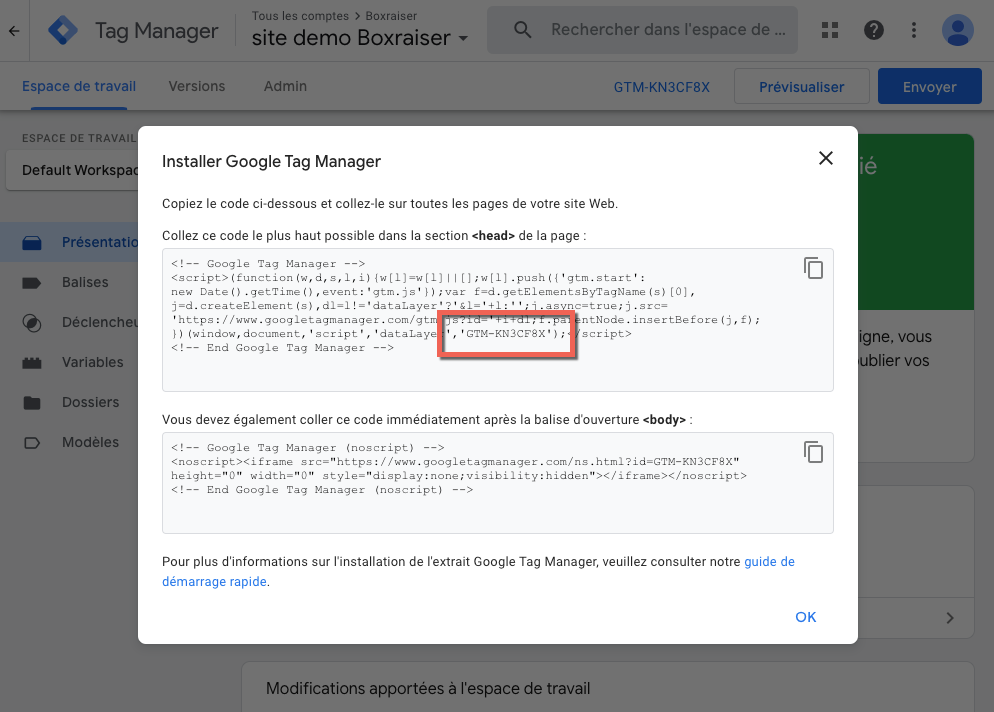This screenshot has height=712, width=994.
Task: Open the help question mark icon
Action: tap(874, 30)
